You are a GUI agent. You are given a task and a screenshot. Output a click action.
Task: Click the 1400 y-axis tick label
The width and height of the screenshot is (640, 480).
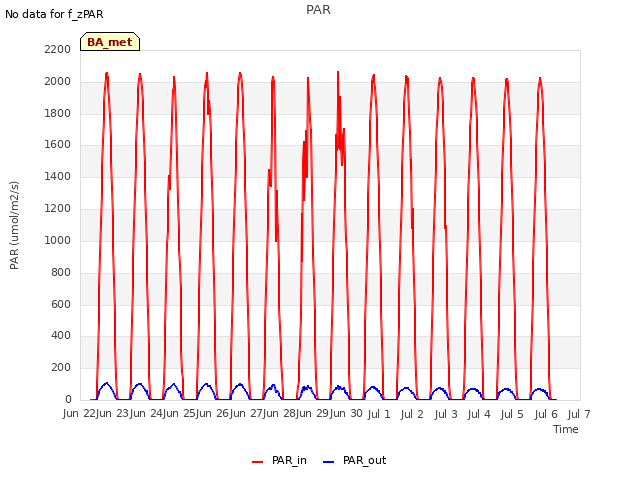coord(58,176)
